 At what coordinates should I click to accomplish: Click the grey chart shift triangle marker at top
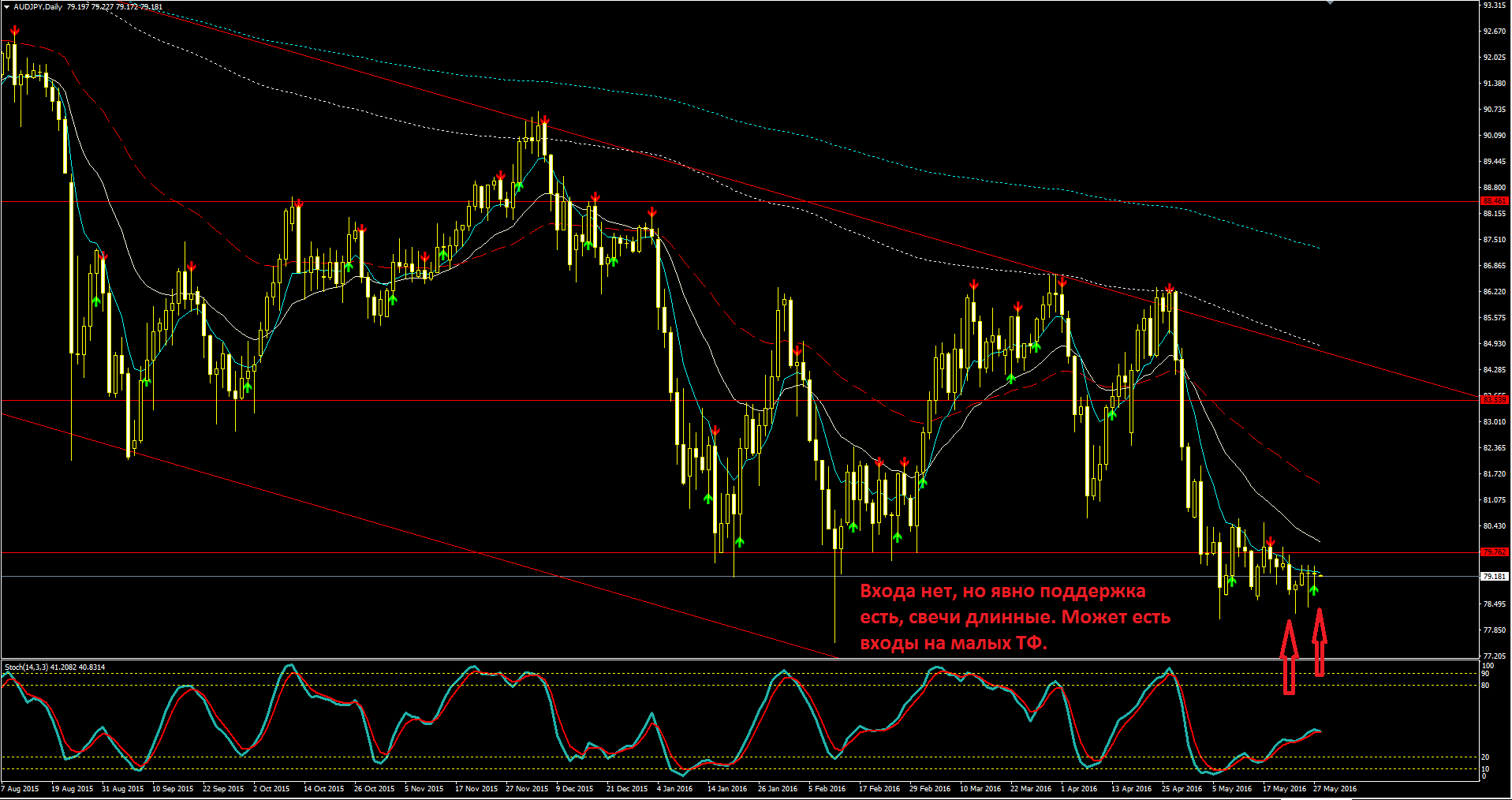click(x=1331, y=2)
